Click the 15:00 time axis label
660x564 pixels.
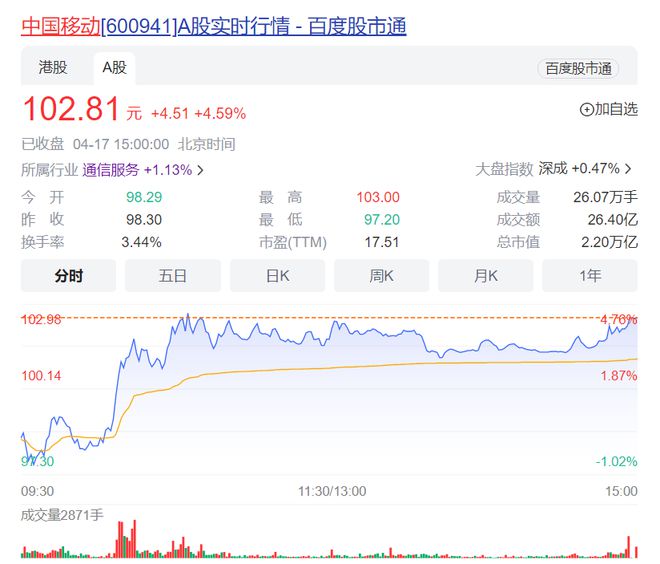point(621,491)
